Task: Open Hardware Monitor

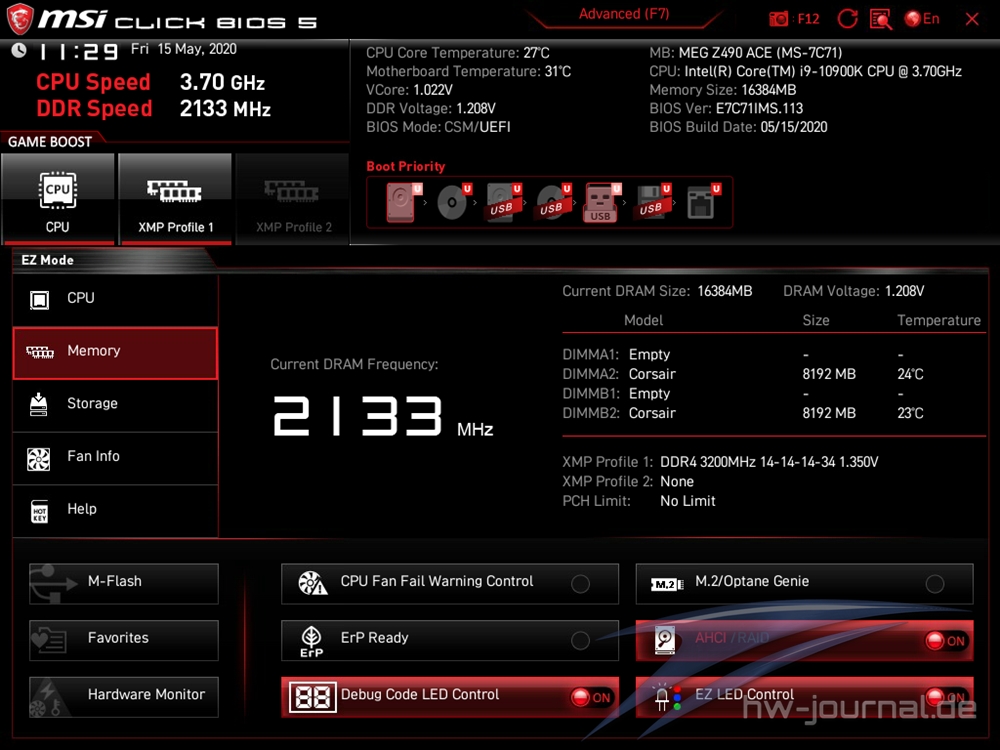Action: pos(124,697)
